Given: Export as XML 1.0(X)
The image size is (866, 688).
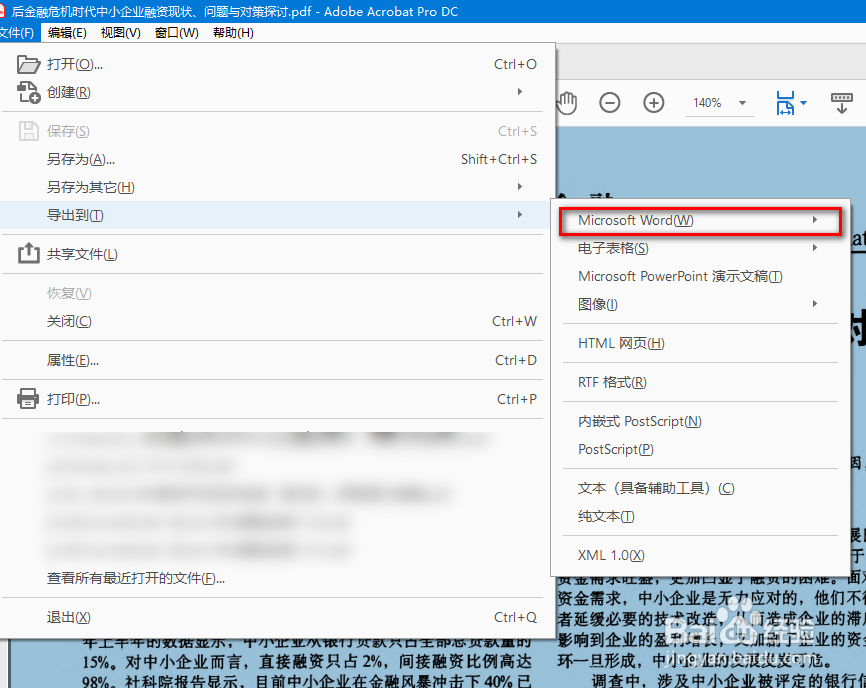Looking at the screenshot, I should click(x=700, y=555).
